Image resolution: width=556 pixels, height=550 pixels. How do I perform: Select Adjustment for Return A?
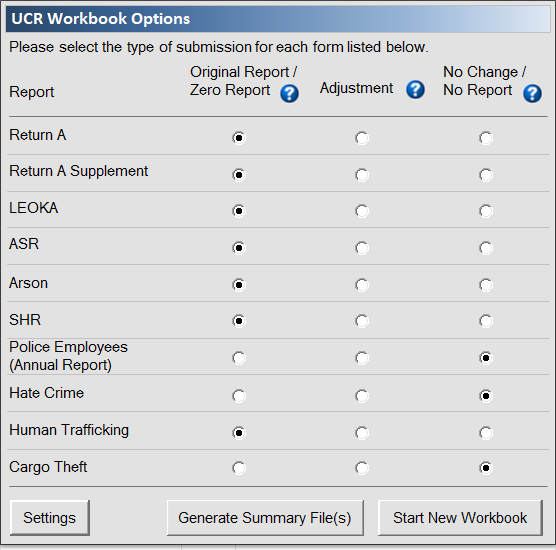click(x=362, y=138)
